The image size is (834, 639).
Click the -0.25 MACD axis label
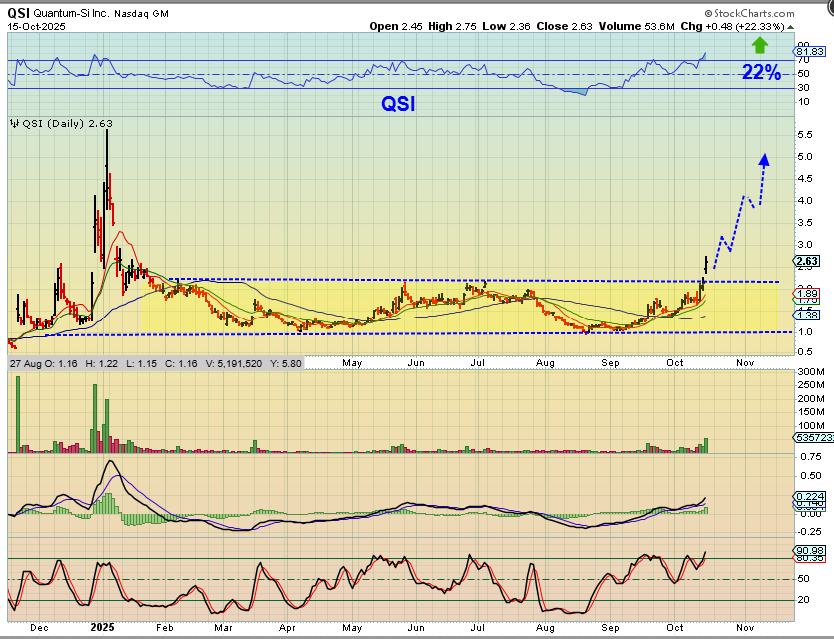pos(809,532)
